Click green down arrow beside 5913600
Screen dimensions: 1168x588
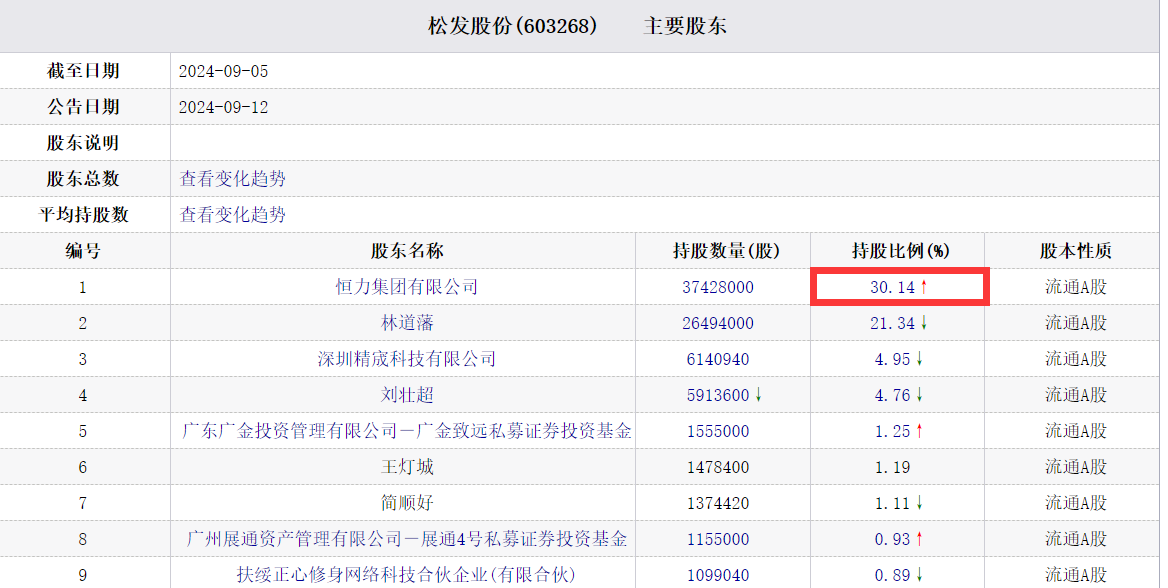pyautogui.click(x=758, y=395)
